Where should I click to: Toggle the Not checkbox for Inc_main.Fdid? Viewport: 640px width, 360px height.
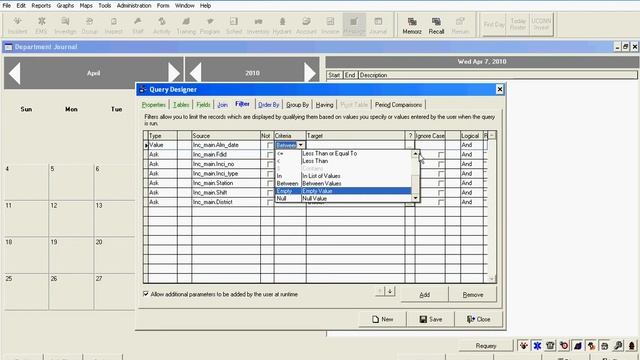[269, 155]
